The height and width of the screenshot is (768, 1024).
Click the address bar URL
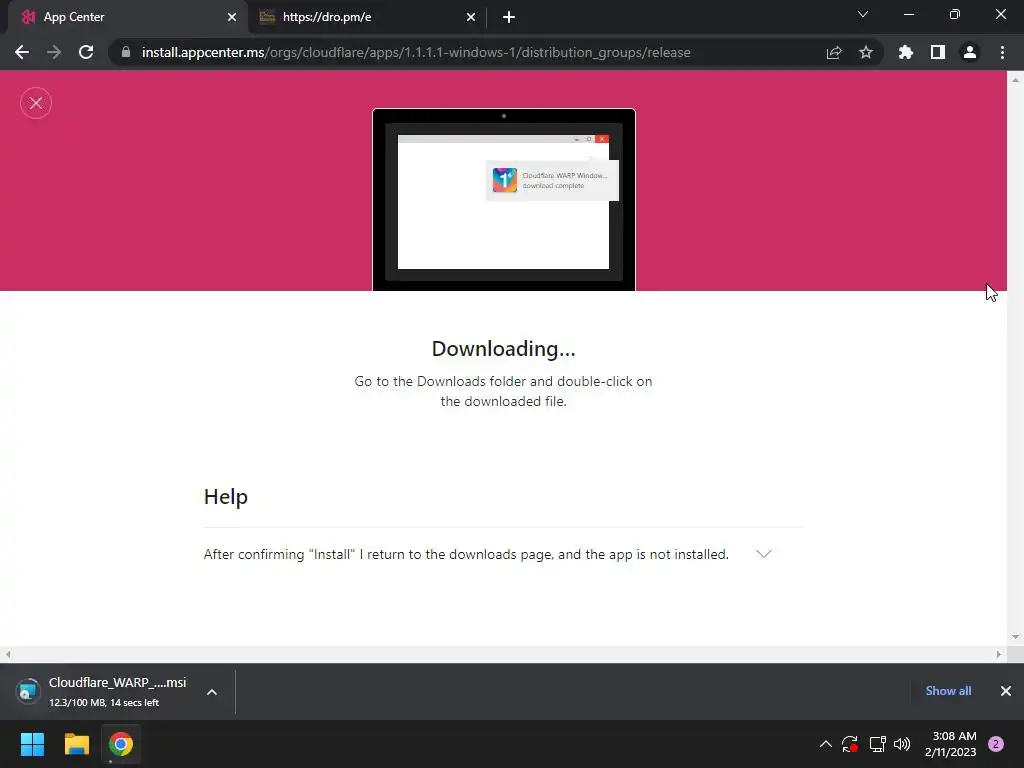point(416,52)
